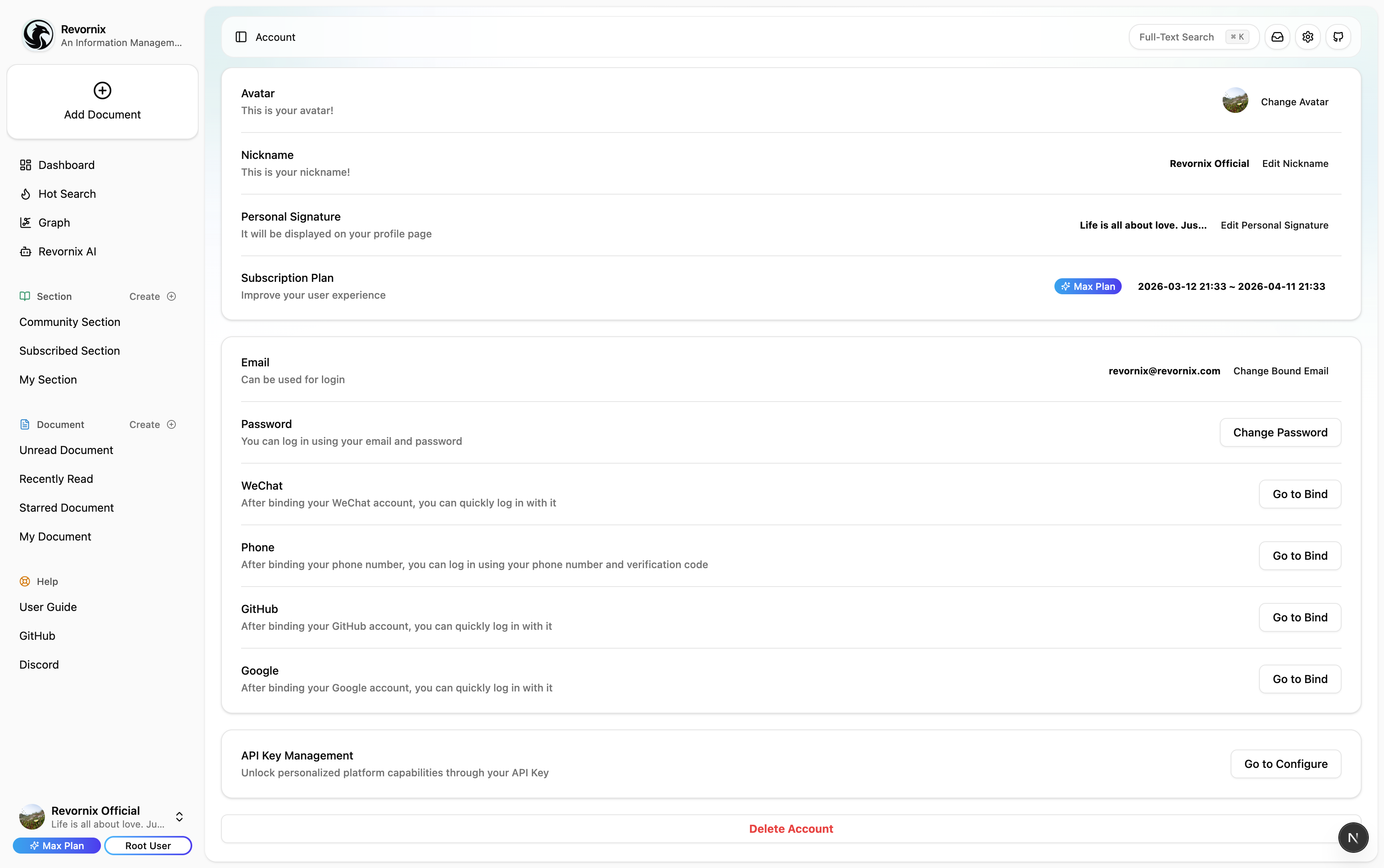Click the GitHub icon in top bar
Image resolution: width=1384 pixels, height=868 pixels.
1338,37
